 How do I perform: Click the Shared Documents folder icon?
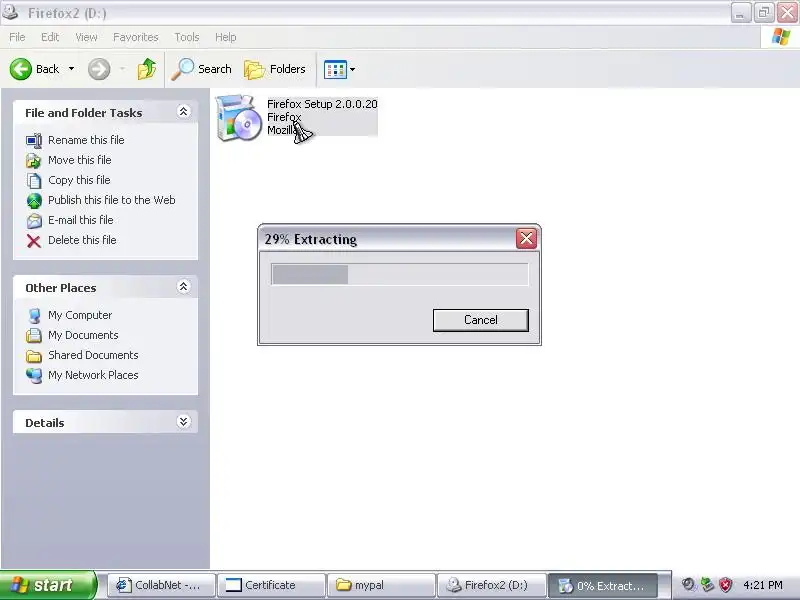coord(34,356)
